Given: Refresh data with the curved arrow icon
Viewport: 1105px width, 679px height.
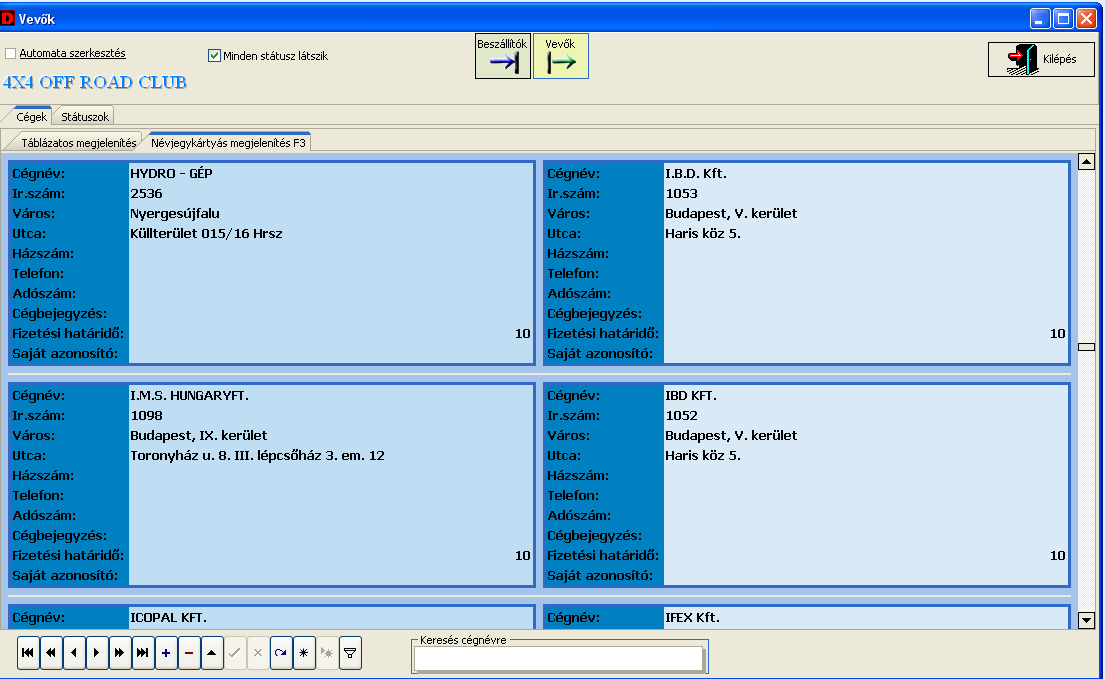Looking at the screenshot, I should point(280,653).
